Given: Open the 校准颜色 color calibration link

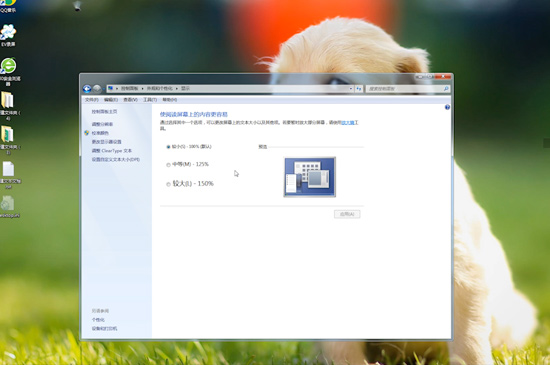Looking at the screenshot, I should 100,133.
